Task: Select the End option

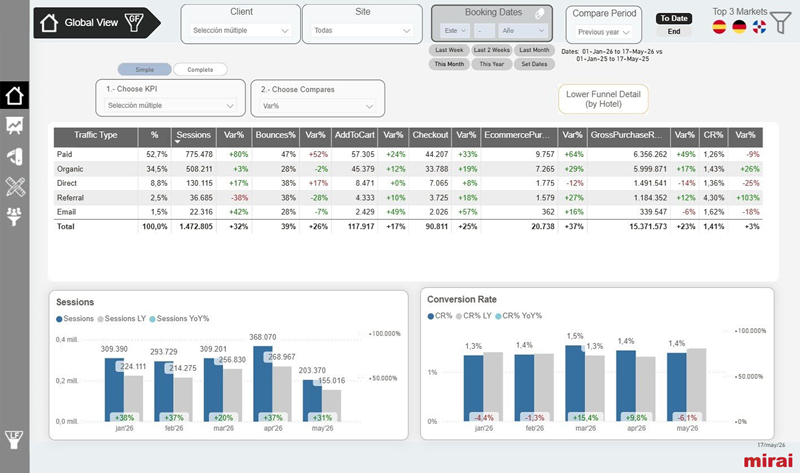Action: coord(674,32)
